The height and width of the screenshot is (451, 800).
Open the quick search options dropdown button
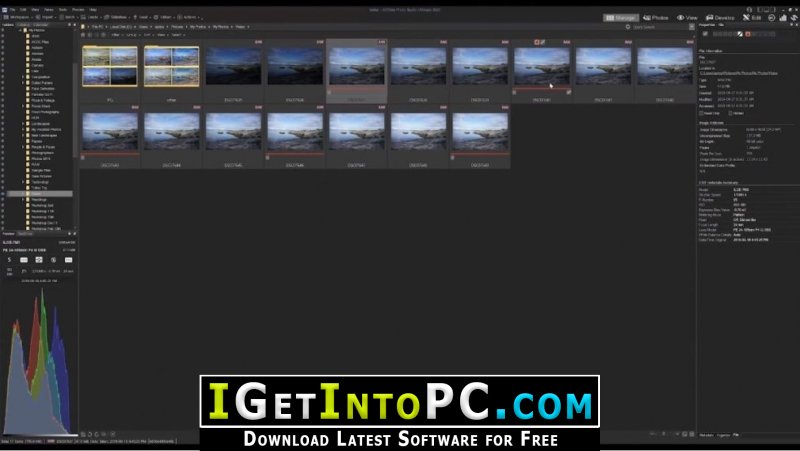click(x=692, y=27)
